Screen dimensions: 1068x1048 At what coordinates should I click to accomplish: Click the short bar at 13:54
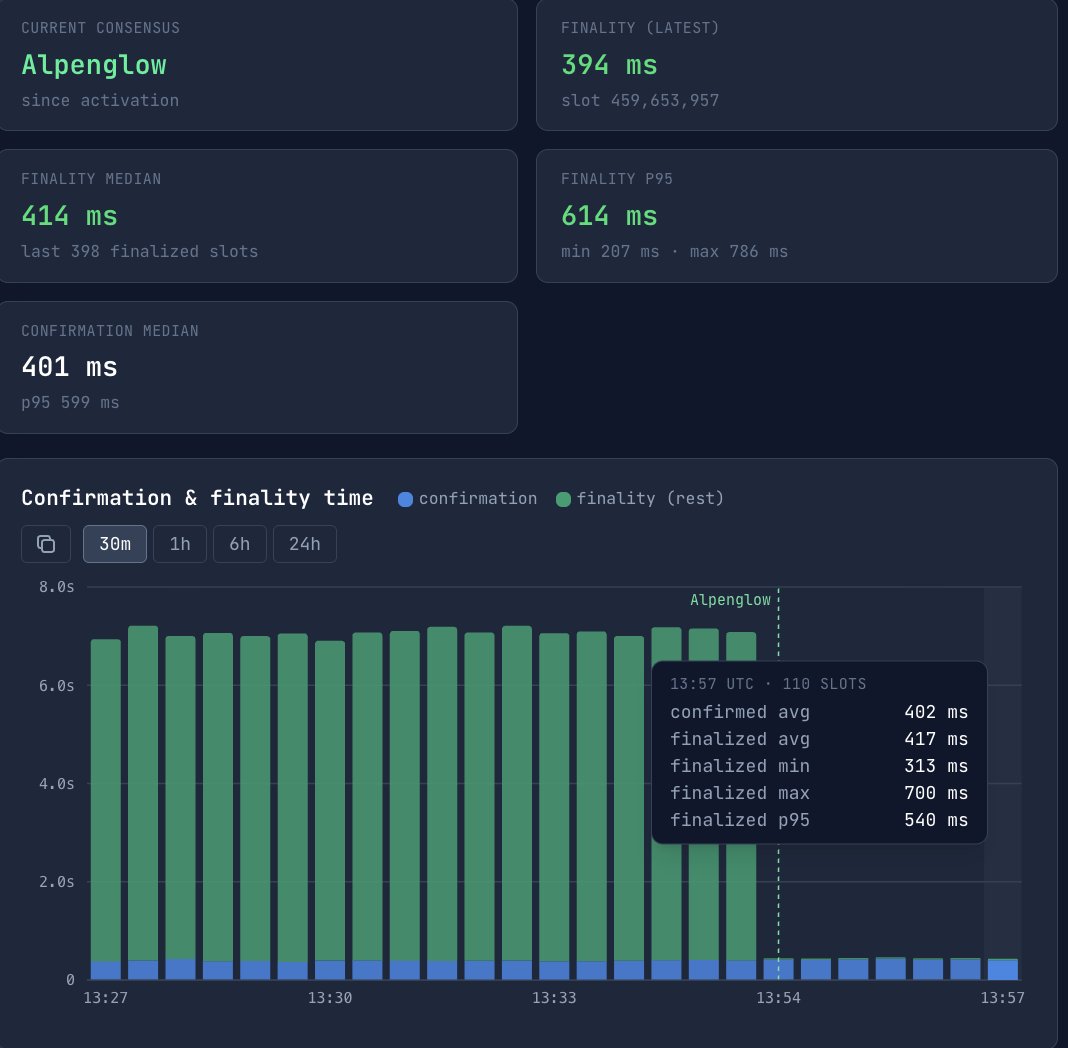pos(779,969)
